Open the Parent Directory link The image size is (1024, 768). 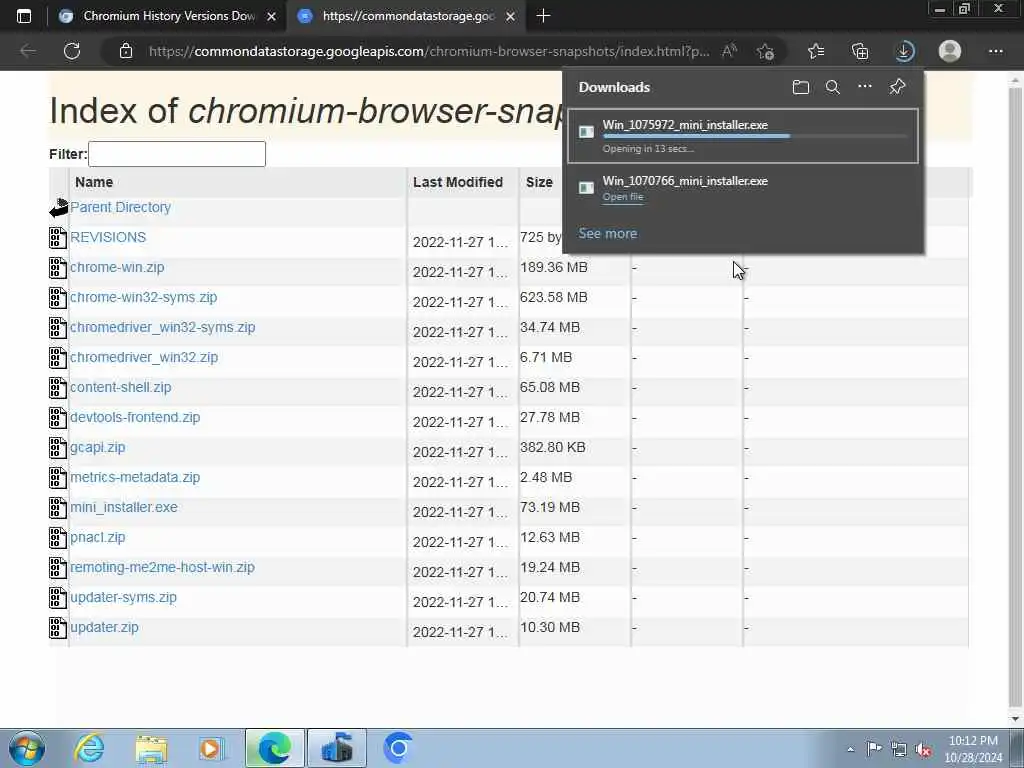[x=121, y=207]
